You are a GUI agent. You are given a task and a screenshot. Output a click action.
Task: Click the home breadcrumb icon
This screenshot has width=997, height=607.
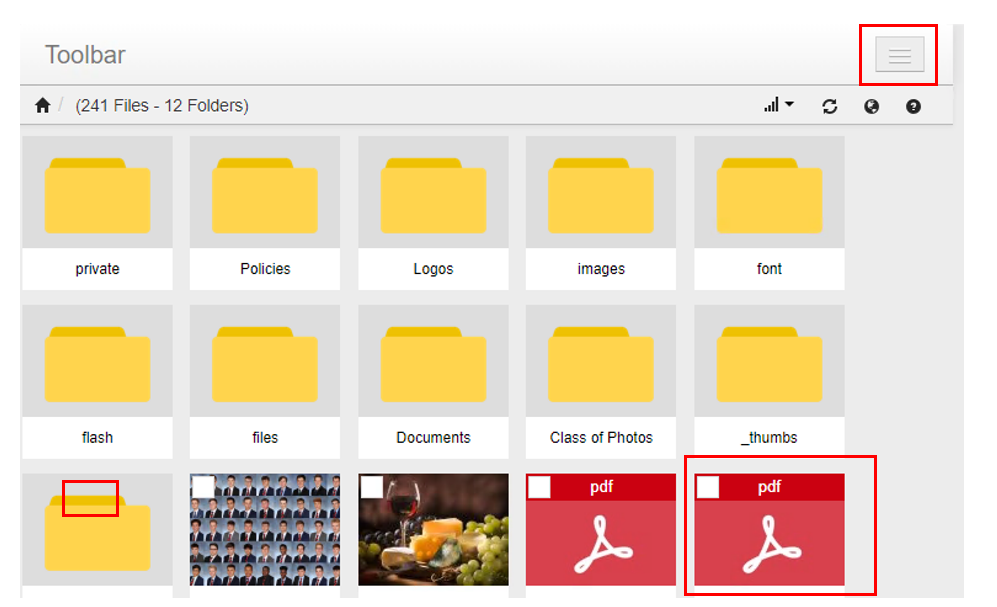coord(42,106)
